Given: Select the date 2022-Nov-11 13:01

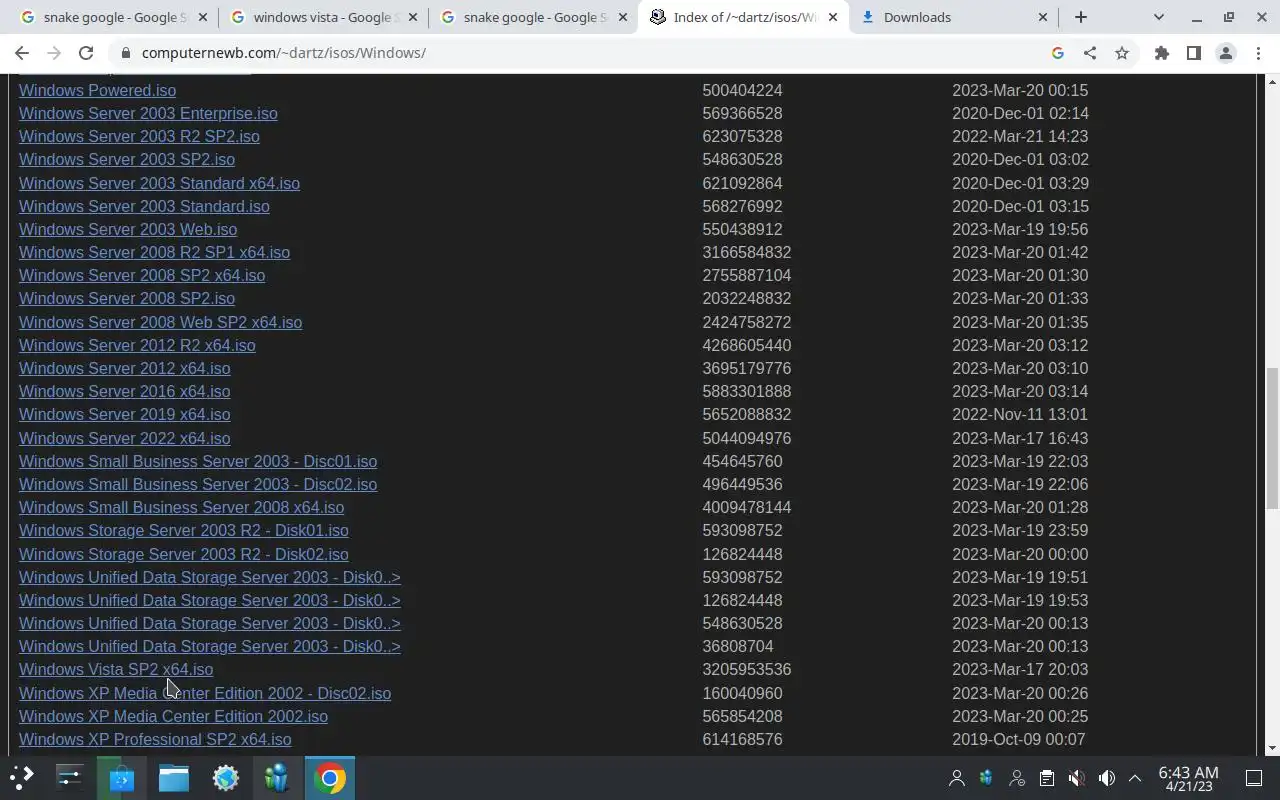Looking at the screenshot, I should coord(1020,414).
